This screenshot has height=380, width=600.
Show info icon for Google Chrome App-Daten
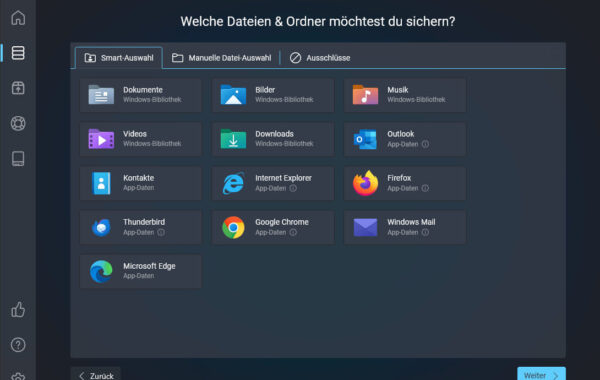[293, 232]
